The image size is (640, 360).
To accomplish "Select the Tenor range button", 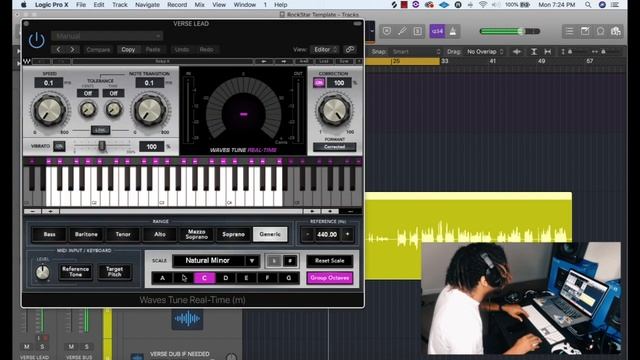I will pyautogui.click(x=123, y=234).
